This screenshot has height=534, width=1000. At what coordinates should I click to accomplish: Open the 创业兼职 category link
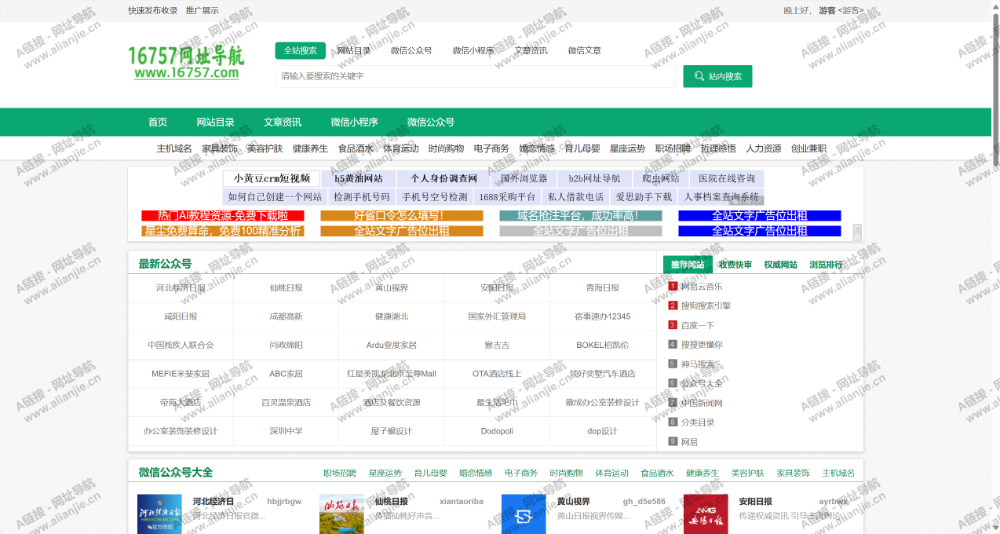coord(809,148)
